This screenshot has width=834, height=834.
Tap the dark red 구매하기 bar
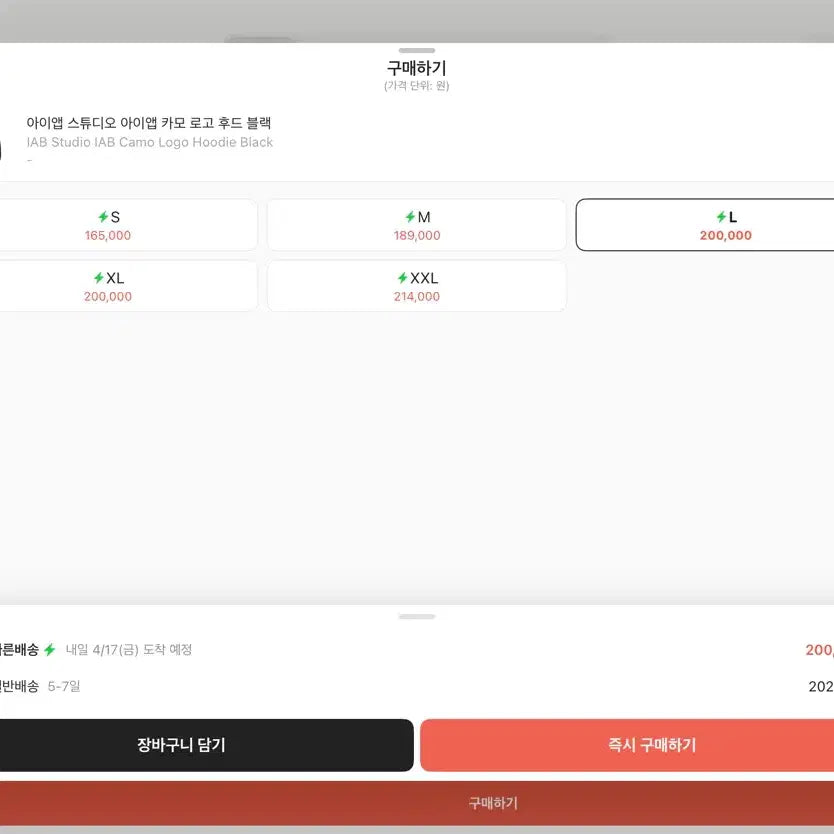point(417,803)
